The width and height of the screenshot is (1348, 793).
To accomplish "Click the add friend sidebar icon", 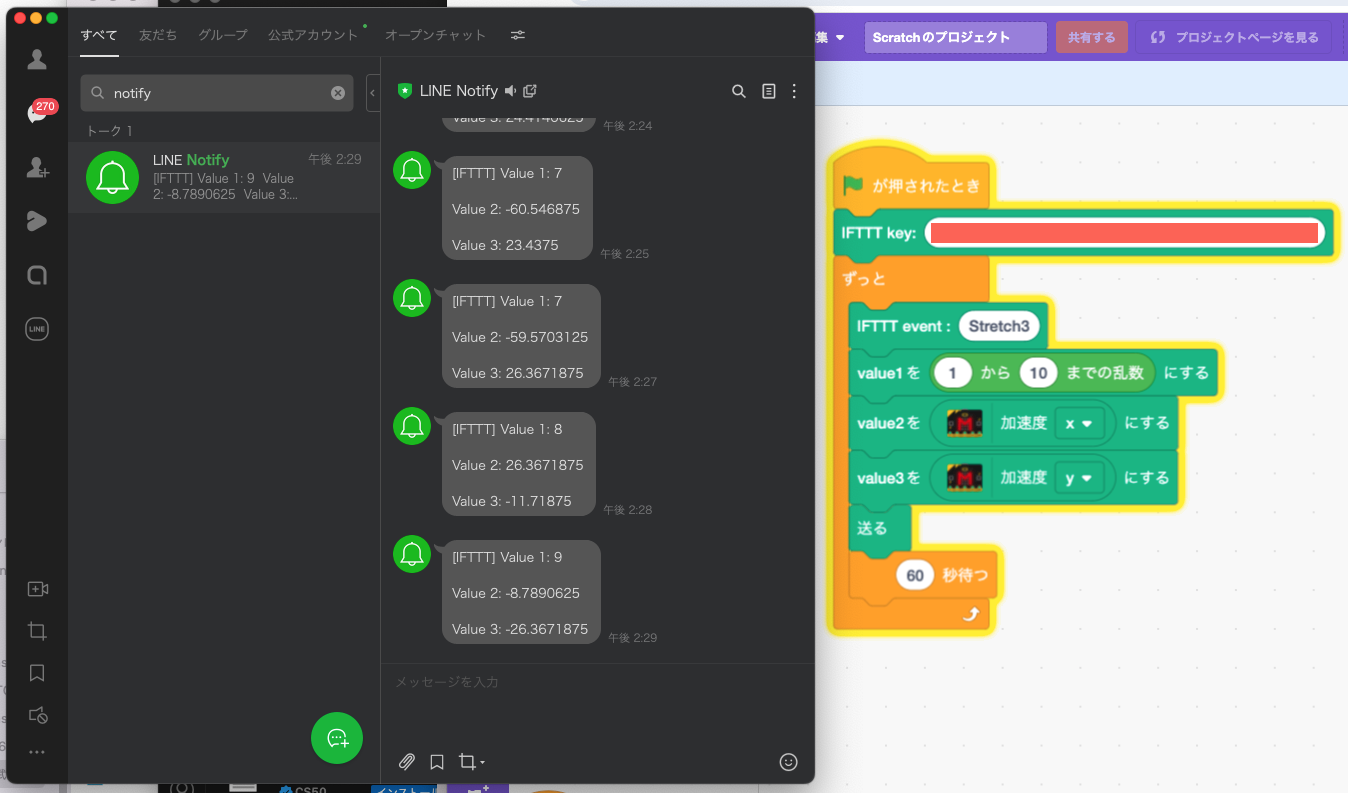I will coord(37,168).
